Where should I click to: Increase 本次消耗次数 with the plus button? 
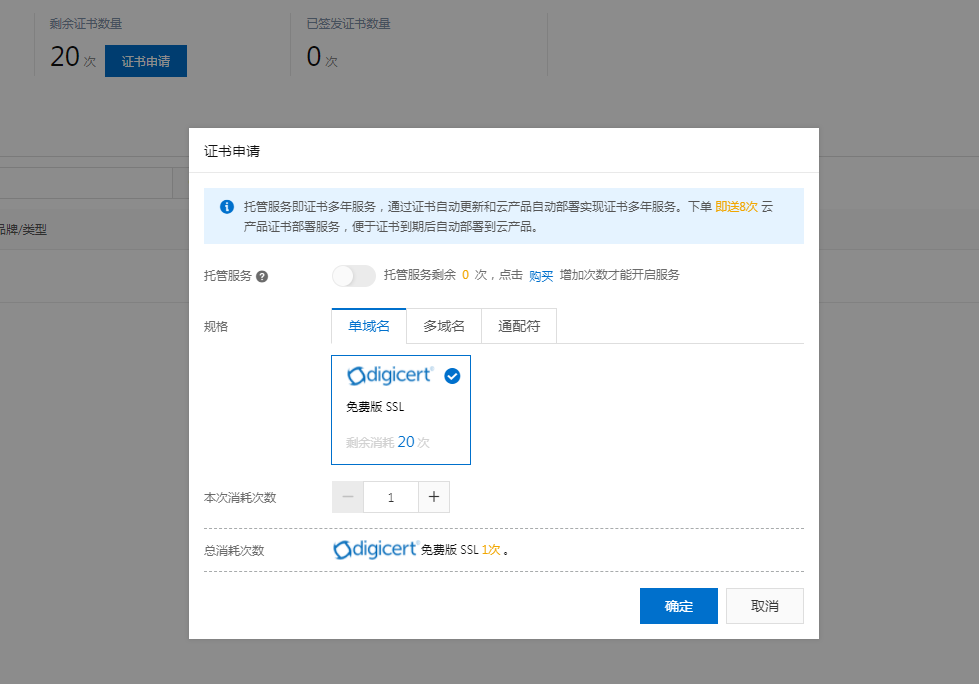[434, 497]
